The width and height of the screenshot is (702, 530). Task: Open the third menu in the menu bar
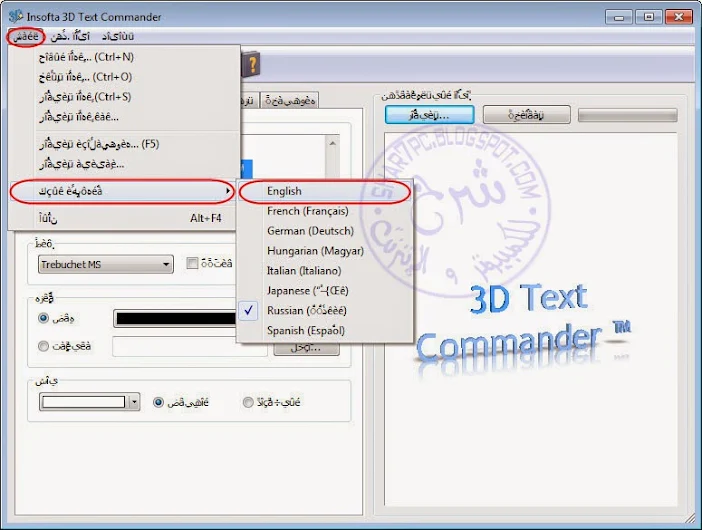point(117,37)
